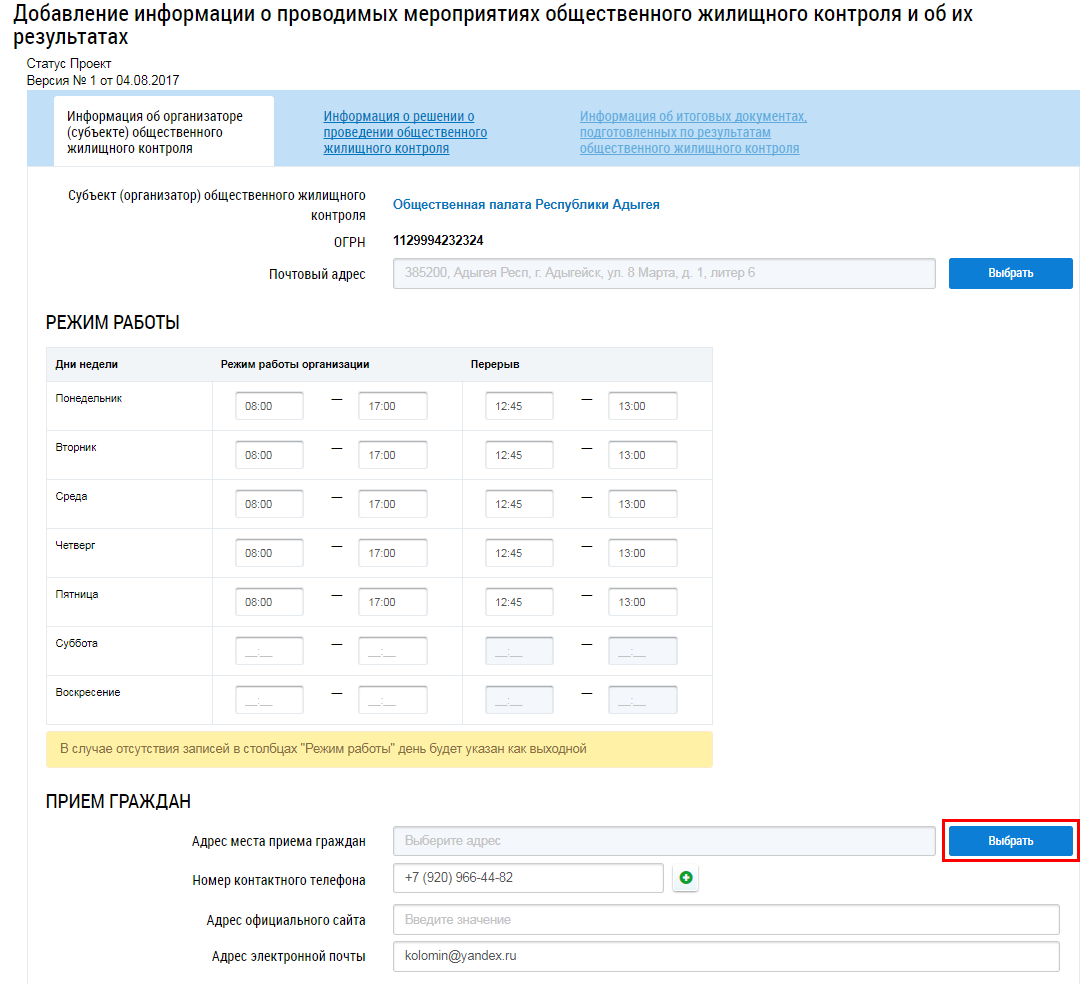Click Friday work end time field
This screenshot has width=1086, height=984.
(392, 602)
